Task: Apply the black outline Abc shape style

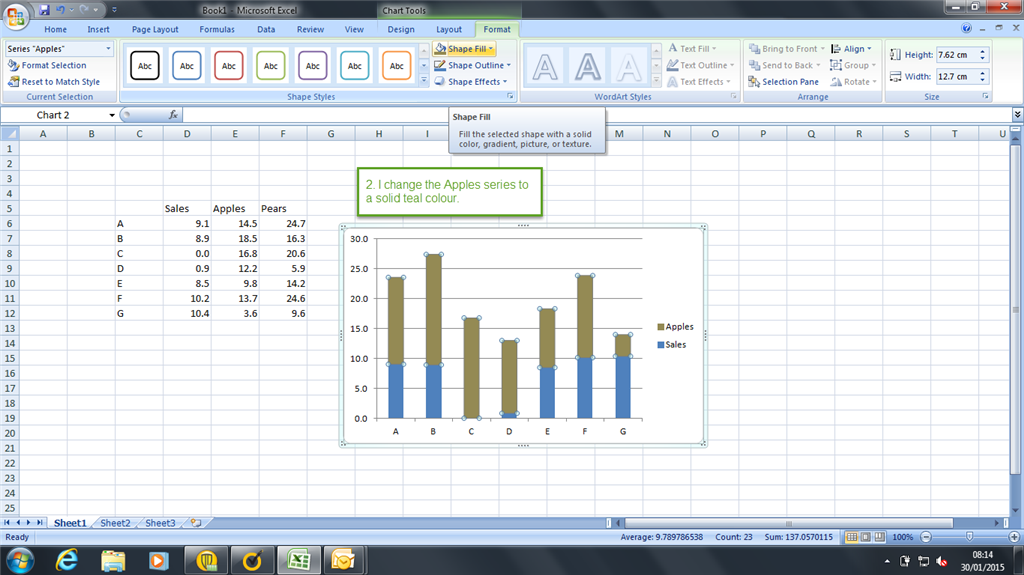Action: click(x=144, y=66)
